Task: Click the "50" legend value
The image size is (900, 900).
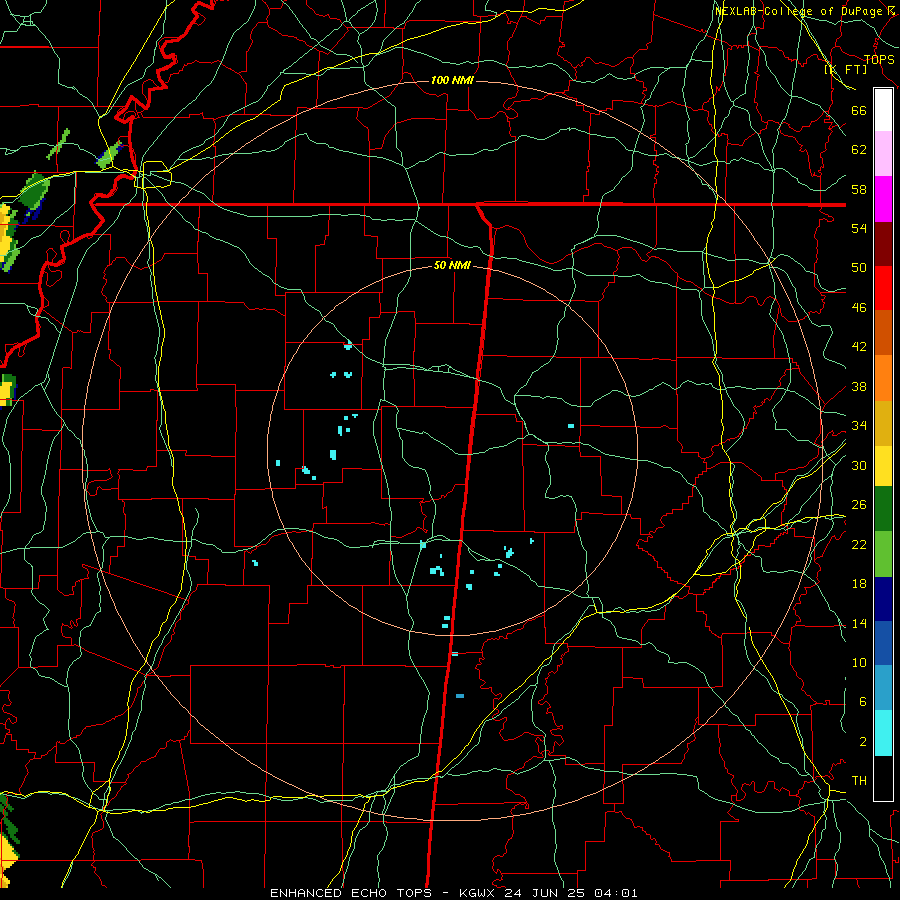Action: [859, 267]
